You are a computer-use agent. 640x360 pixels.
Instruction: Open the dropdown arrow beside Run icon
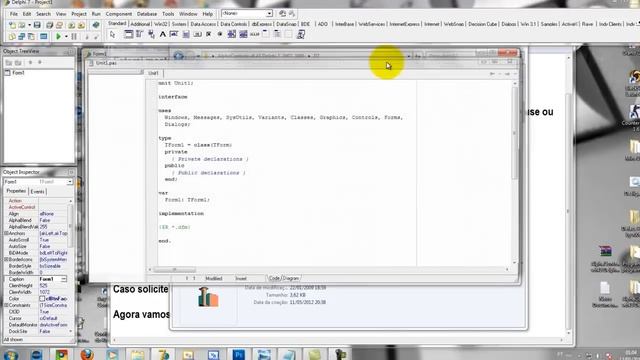[66, 36]
